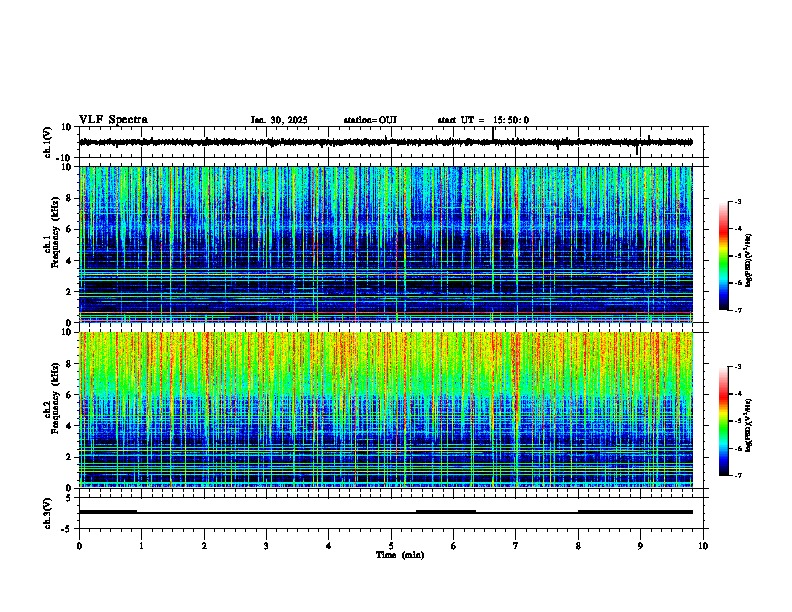Click the ch.1 spectrogram color scale bar
Image resolution: width=792 pixels, height=612 pixels.
pos(723,256)
